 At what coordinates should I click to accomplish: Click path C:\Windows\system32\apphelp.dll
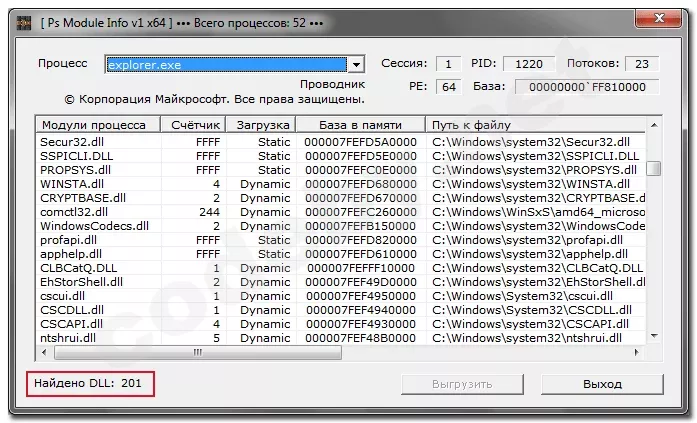tap(530, 254)
